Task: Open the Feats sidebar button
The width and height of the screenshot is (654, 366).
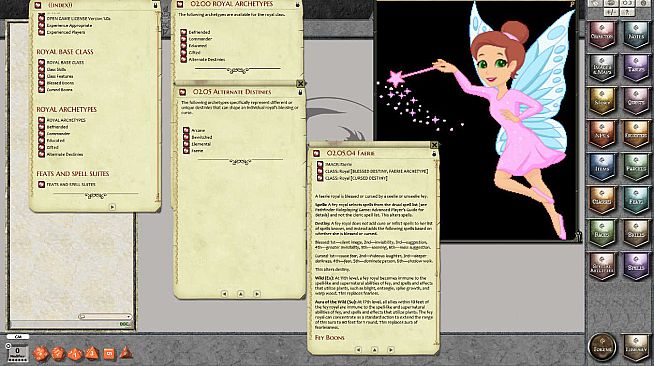Action: click(x=636, y=200)
